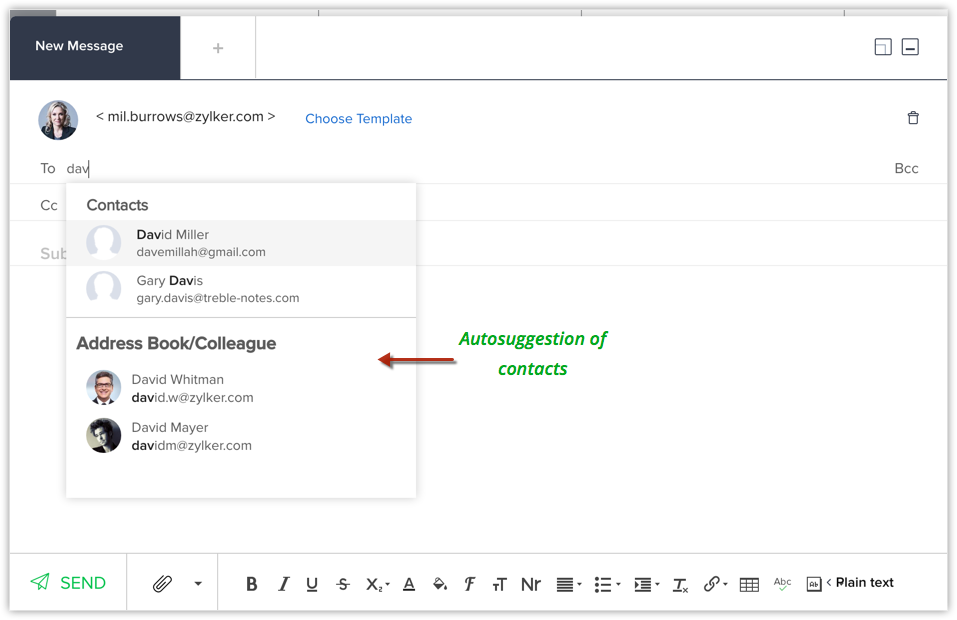
Task: Click the remove formatting icon
Action: pyautogui.click(x=680, y=584)
